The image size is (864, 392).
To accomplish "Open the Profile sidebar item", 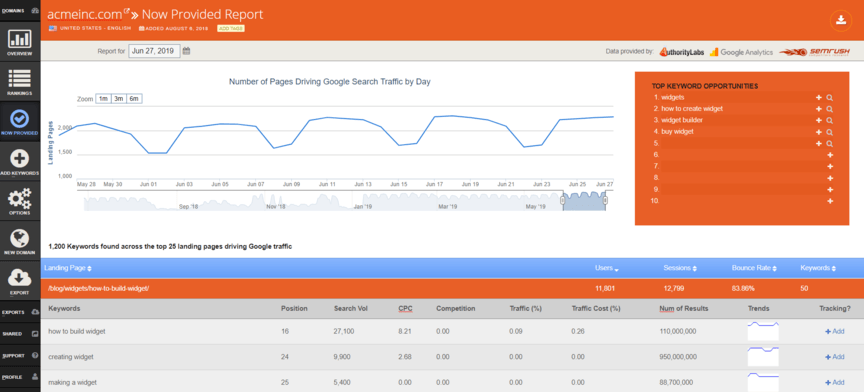I will click(x=20, y=377).
